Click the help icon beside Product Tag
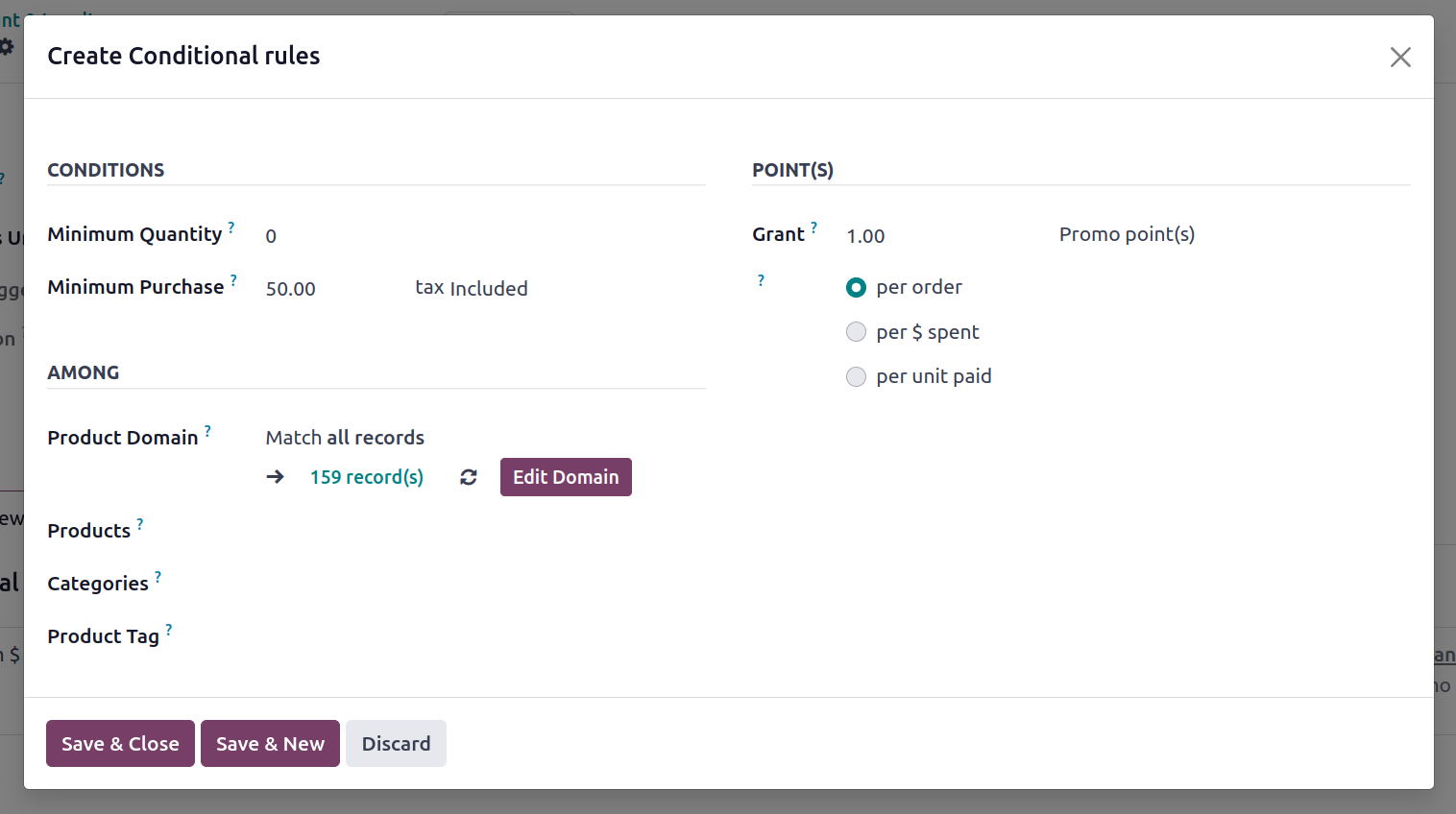Image resolution: width=1456 pixels, height=814 pixels. tap(169, 630)
